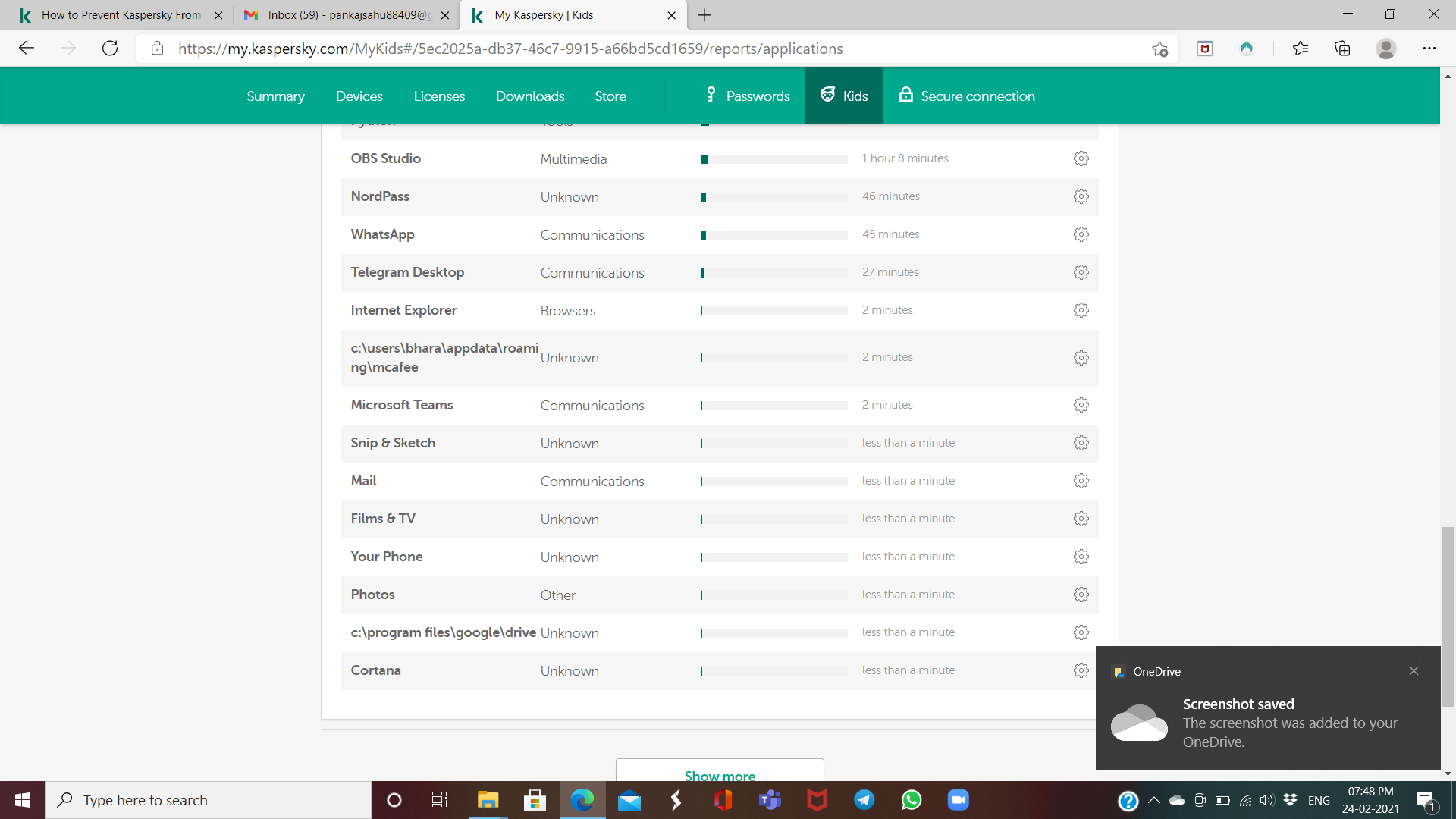Screen dimensions: 1456x819
Task: Switch to the Devices tab
Action: [x=359, y=96]
